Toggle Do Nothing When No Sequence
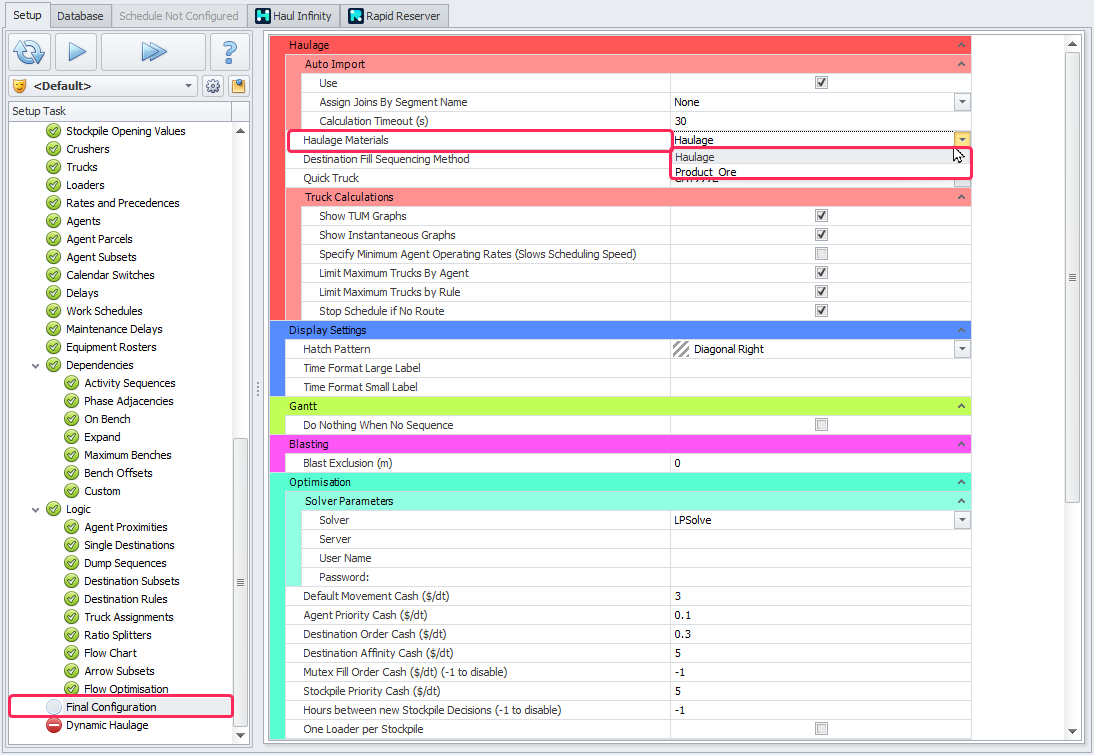This screenshot has height=755, width=1094. [821, 425]
